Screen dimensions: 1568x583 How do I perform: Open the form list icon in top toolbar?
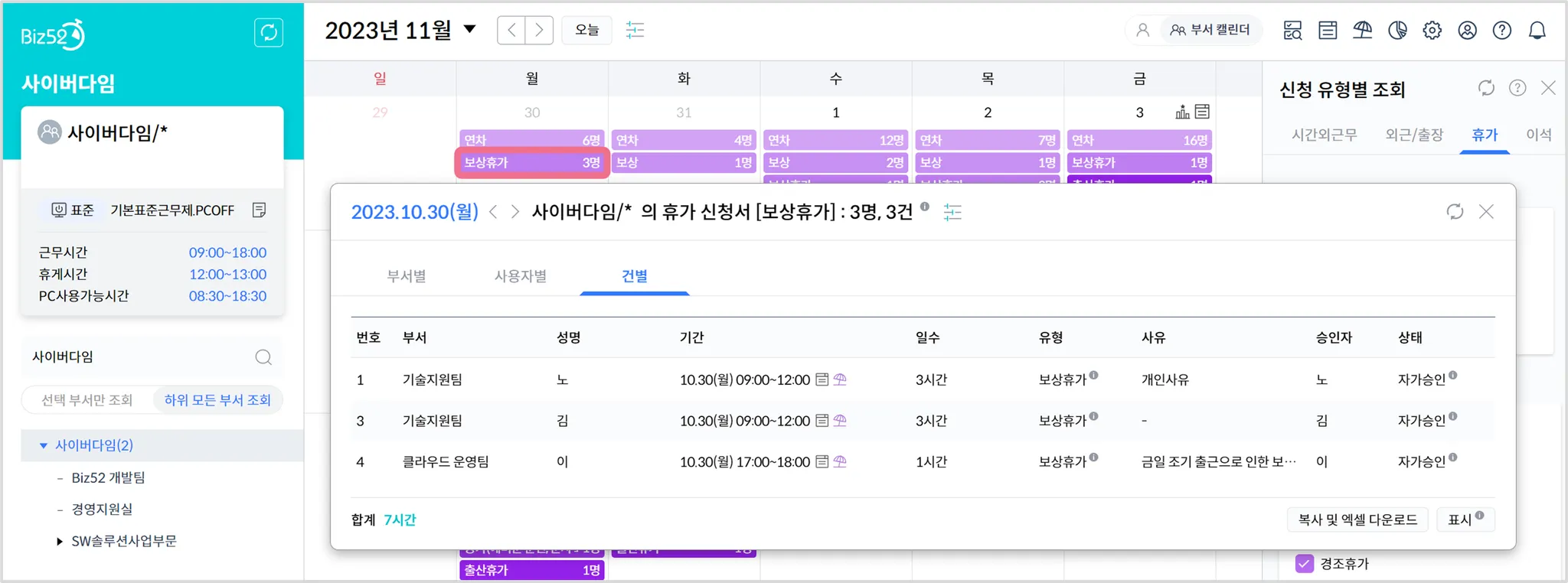pos(1328,31)
